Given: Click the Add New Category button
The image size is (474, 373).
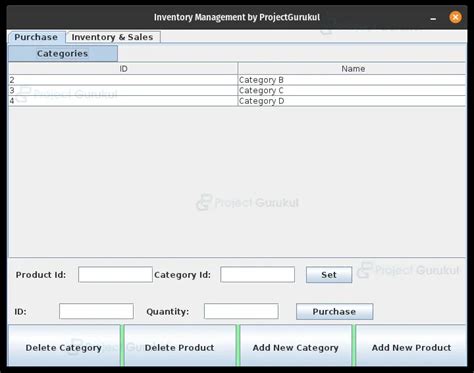Looking at the screenshot, I should point(296,347).
